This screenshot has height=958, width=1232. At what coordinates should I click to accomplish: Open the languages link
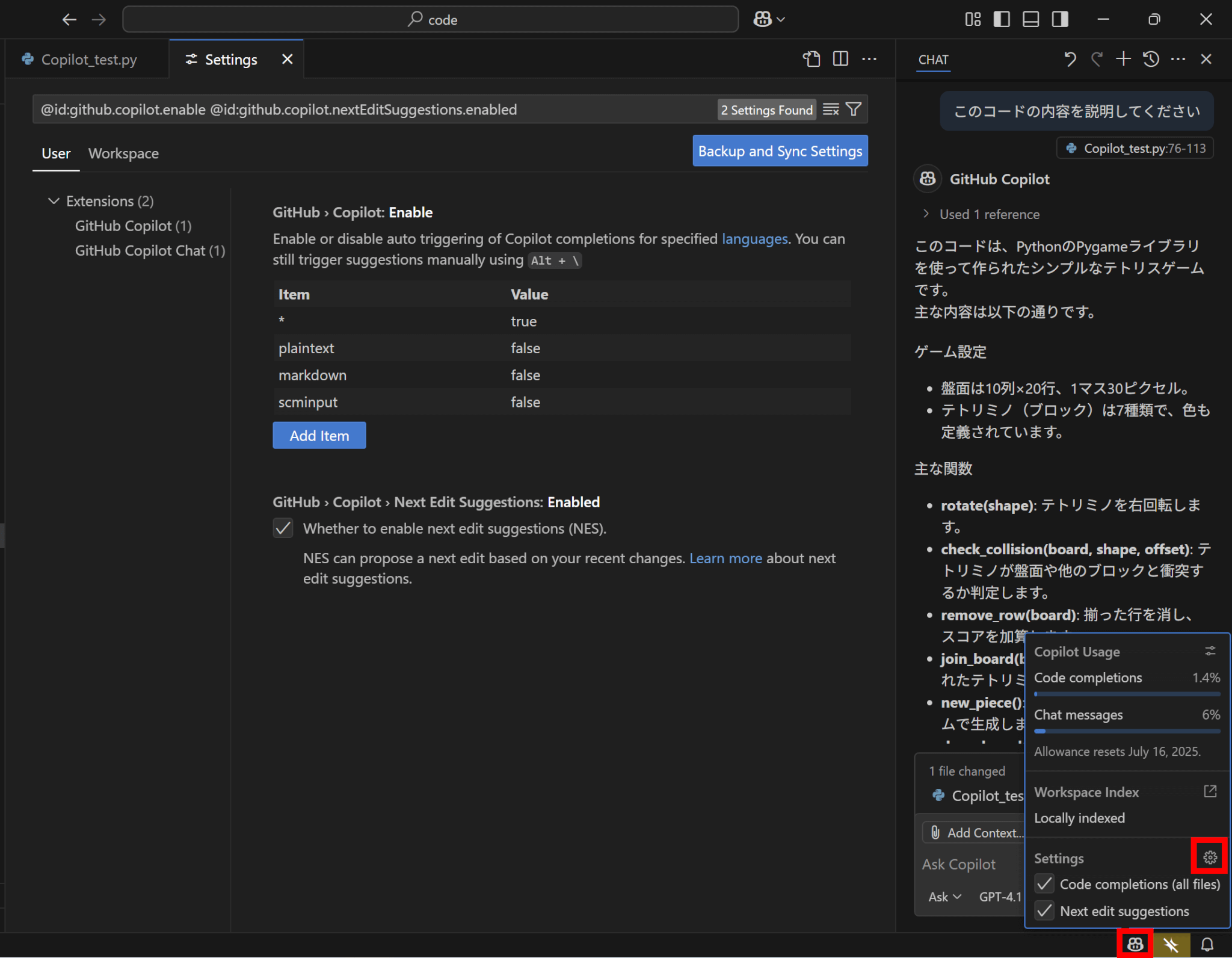coord(754,239)
